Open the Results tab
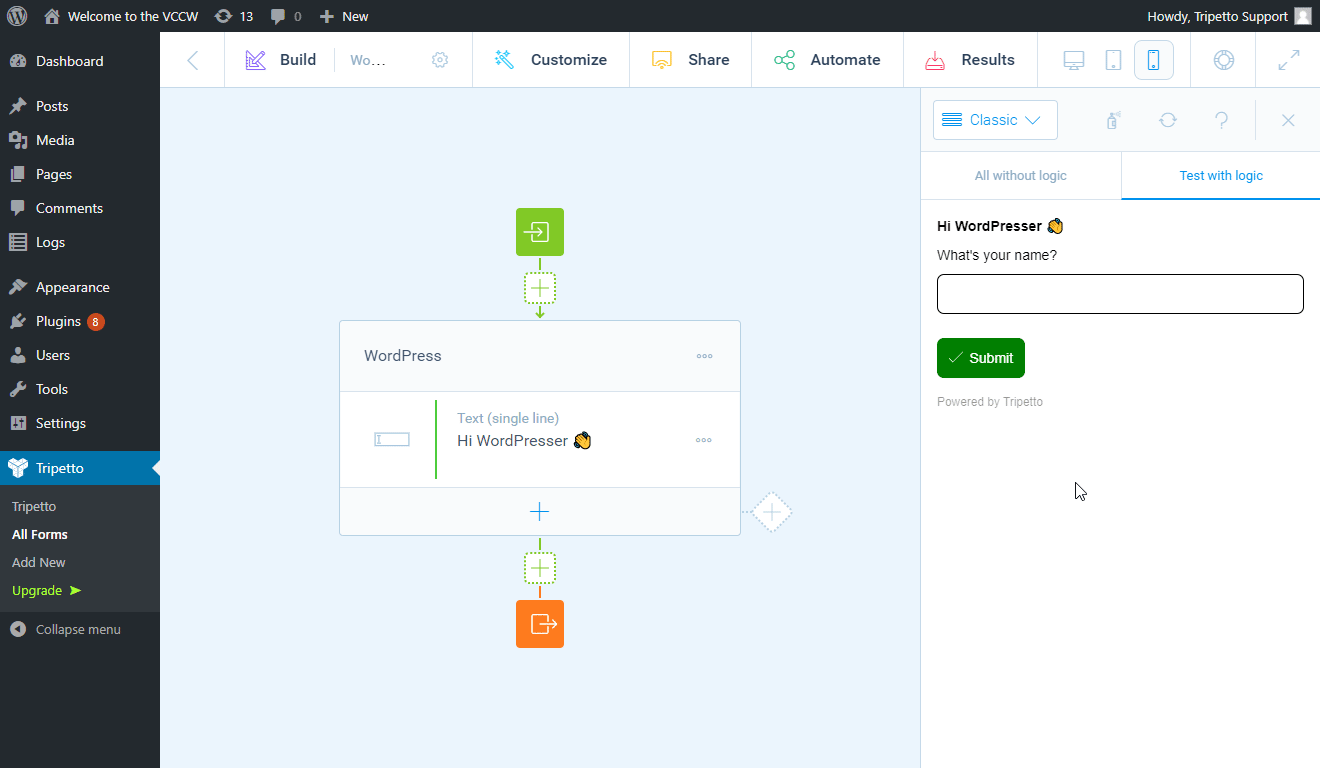Viewport: 1320px width, 768px height. point(970,60)
